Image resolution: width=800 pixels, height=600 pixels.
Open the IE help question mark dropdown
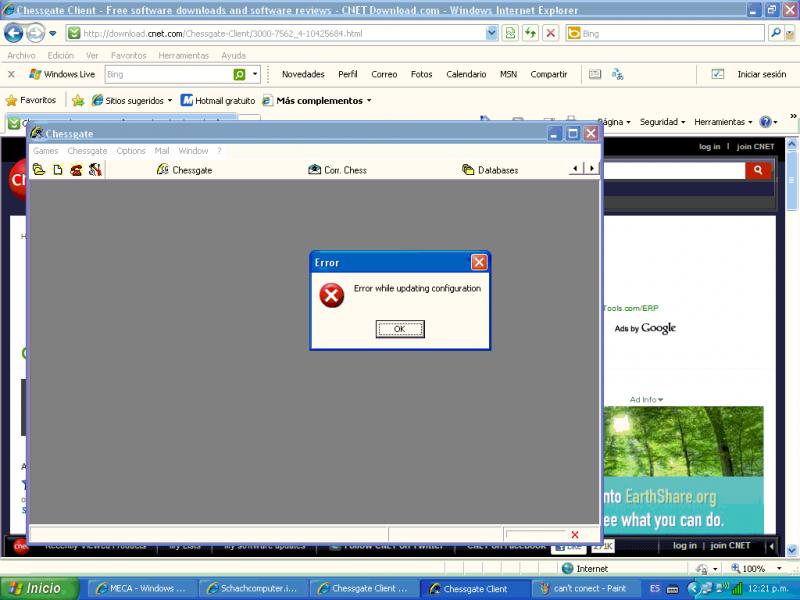[x=768, y=122]
